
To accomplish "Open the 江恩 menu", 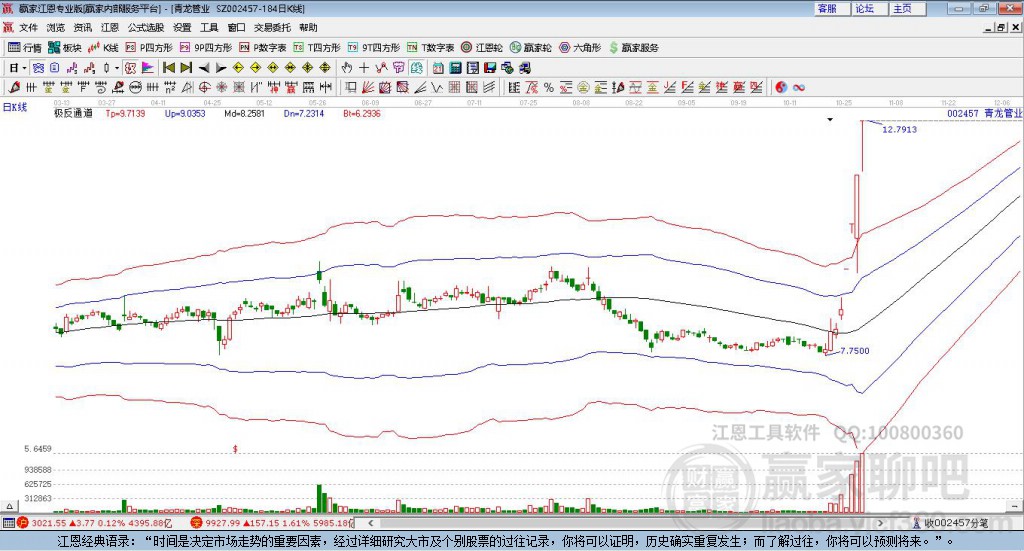I will pyautogui.click(x=109, y=28).
